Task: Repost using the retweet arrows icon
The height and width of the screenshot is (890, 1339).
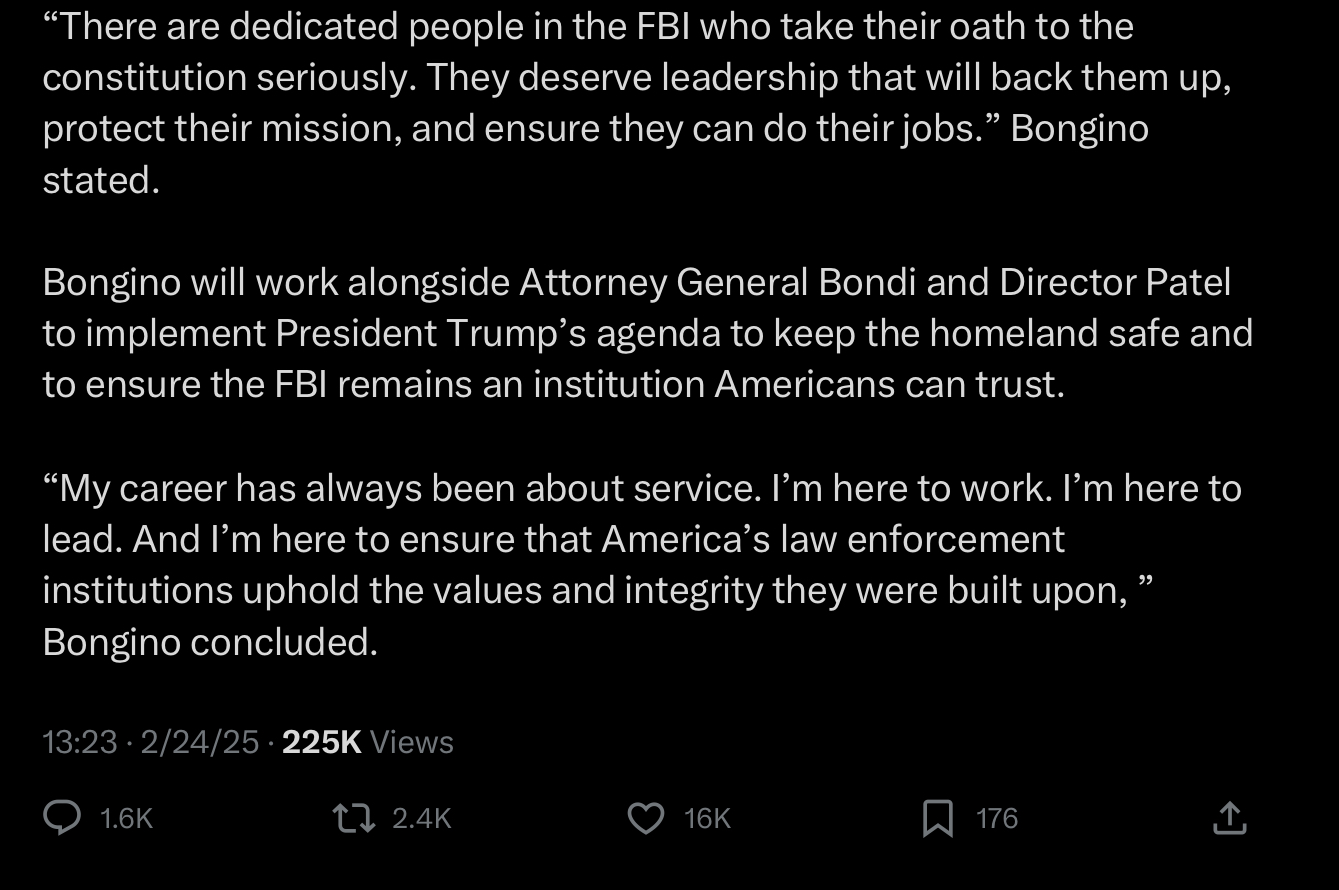Action: click(x=354, y=818)
